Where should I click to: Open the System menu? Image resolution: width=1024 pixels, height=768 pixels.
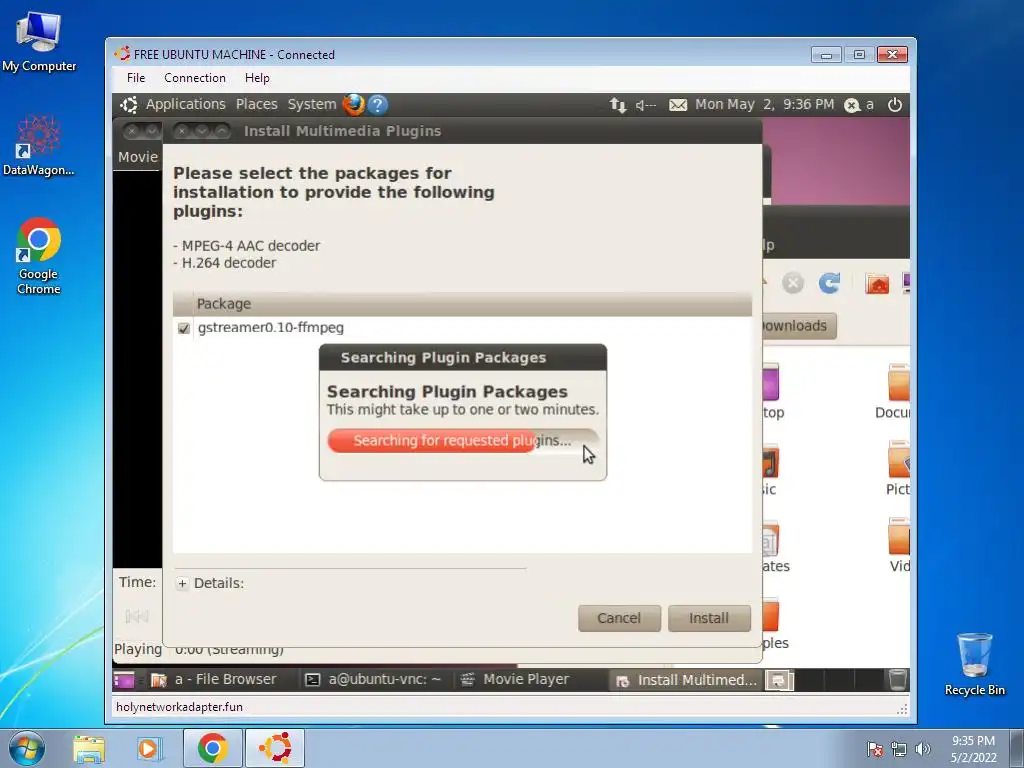[x=312, y=104]
